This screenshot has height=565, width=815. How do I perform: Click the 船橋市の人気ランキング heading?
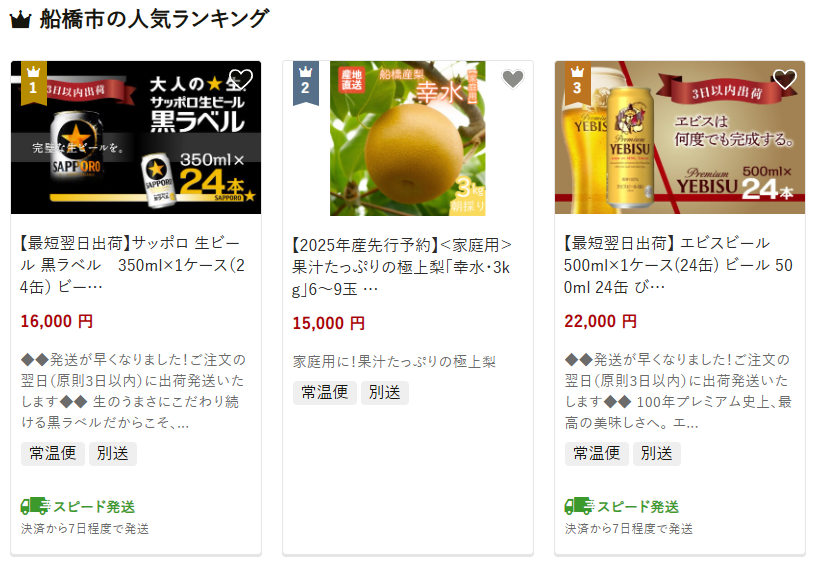pos(154,19)
